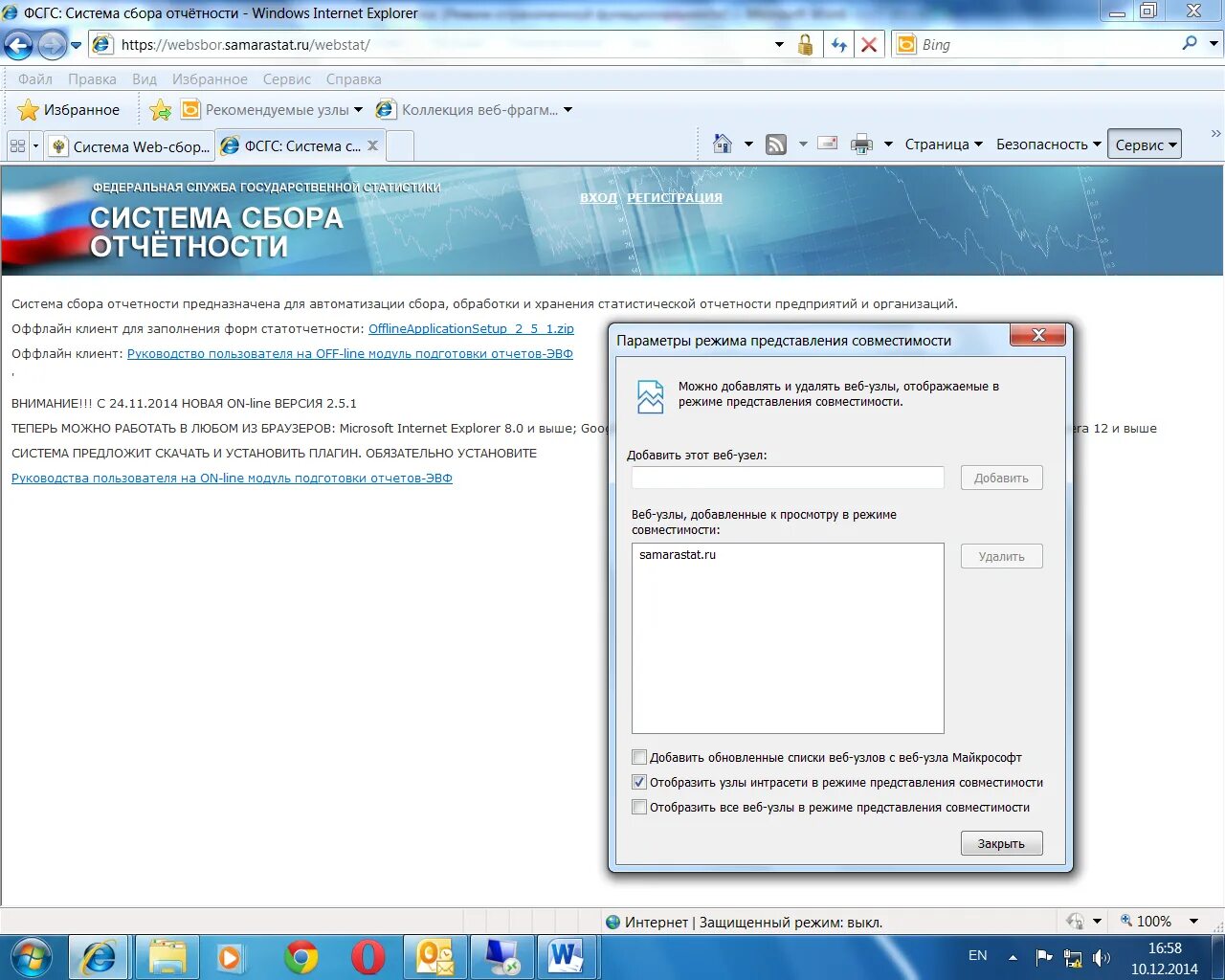Screen dimensions: 1225x980
Task: Click the EN language indicator in tray
Action: tap(977, 955)
